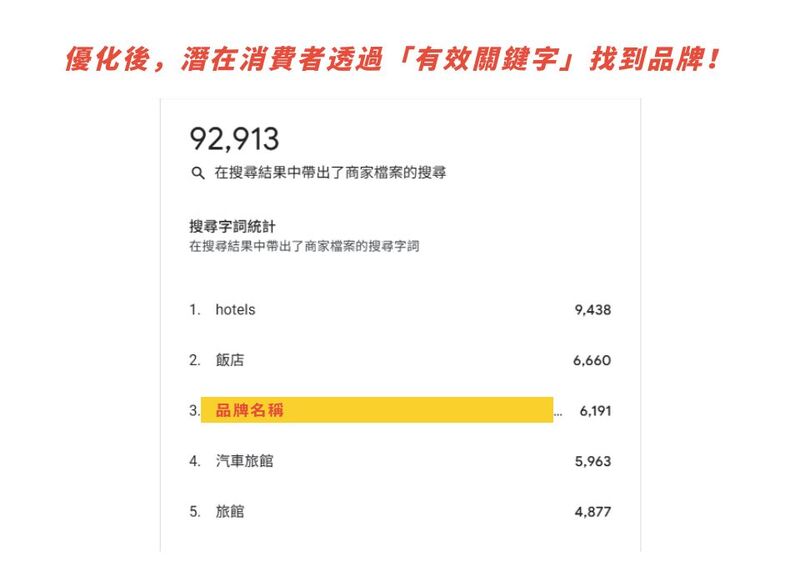The height and width of the screenshot is (567, 800).
Task: Open the 汽車旅館 search term
Action: click(244, 461)
